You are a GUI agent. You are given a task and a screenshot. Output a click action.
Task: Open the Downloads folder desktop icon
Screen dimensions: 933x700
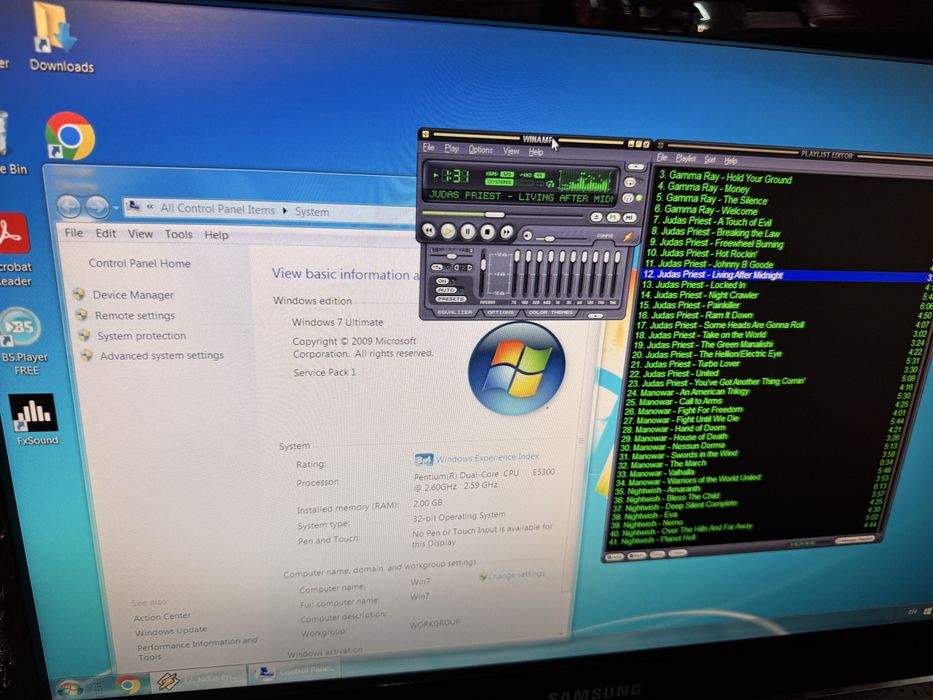60,39
